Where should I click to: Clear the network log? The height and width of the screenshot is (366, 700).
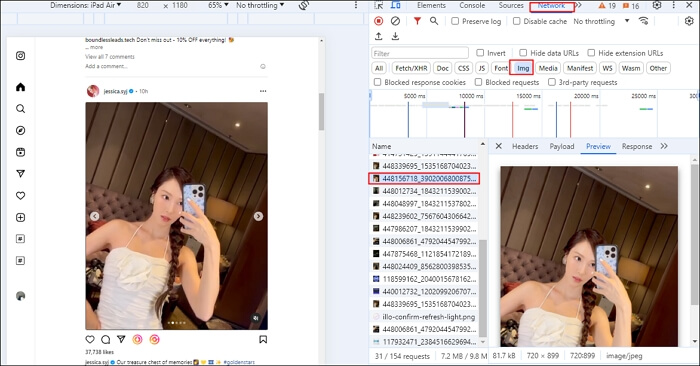pos(395,21)
